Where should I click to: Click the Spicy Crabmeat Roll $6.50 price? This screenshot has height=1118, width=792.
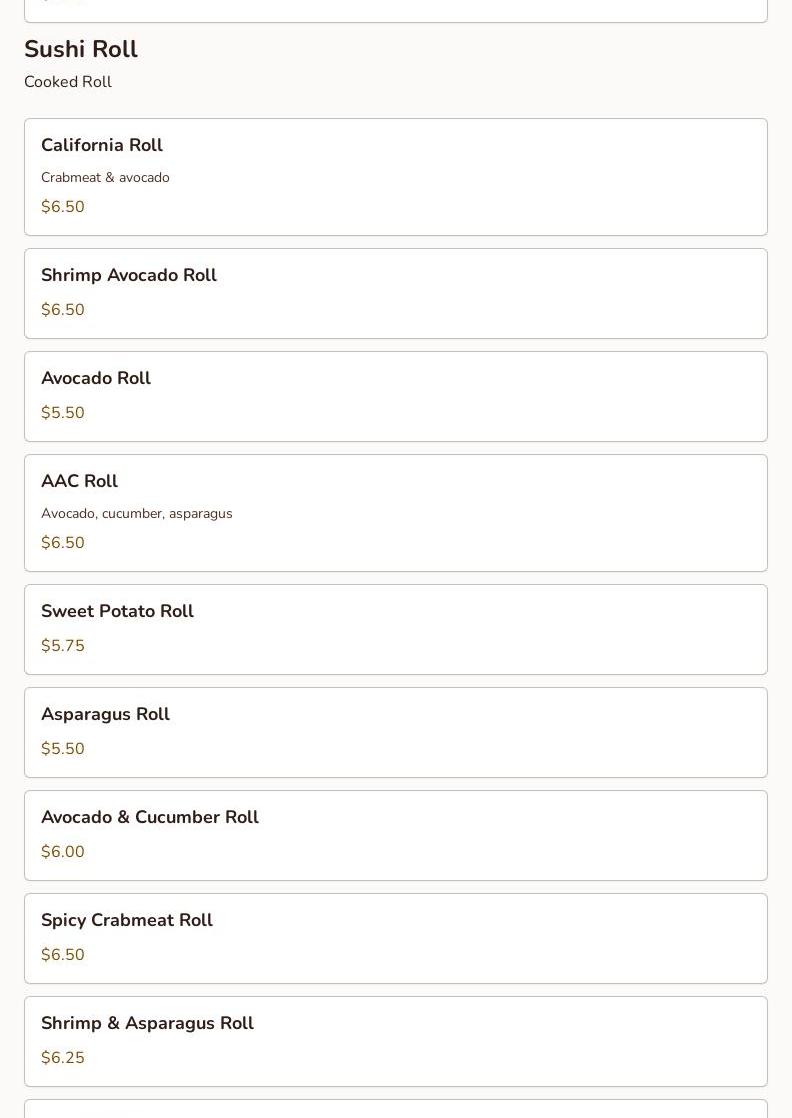pos(63,955)
